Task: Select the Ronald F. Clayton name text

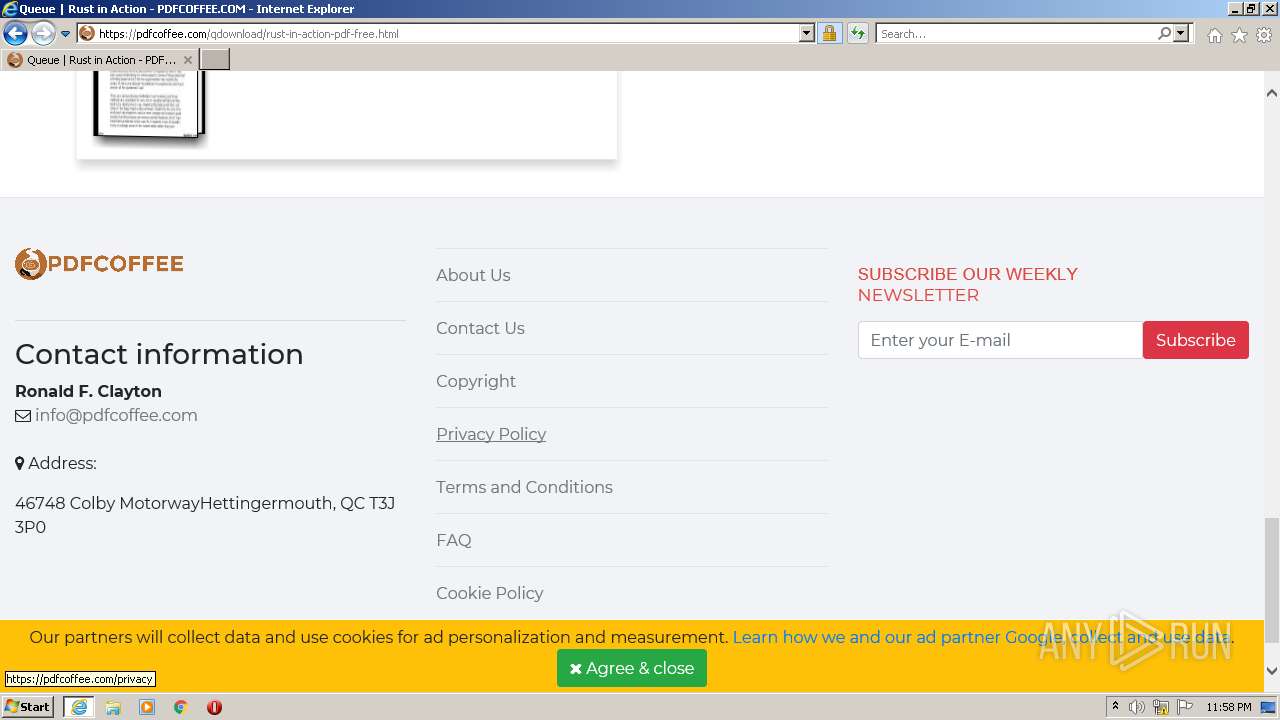Action: (88, 391)
